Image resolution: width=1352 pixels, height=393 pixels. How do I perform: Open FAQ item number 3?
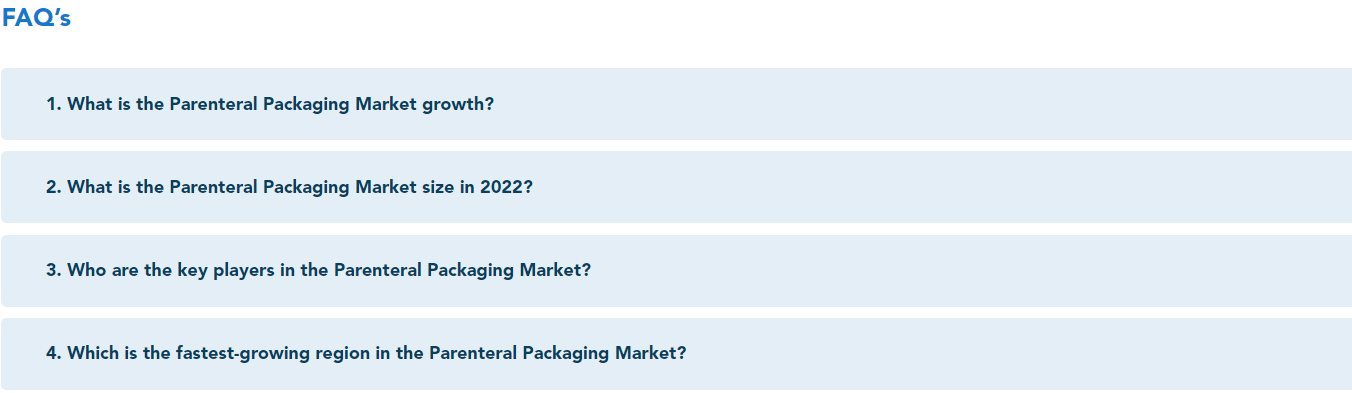point(676,270)
